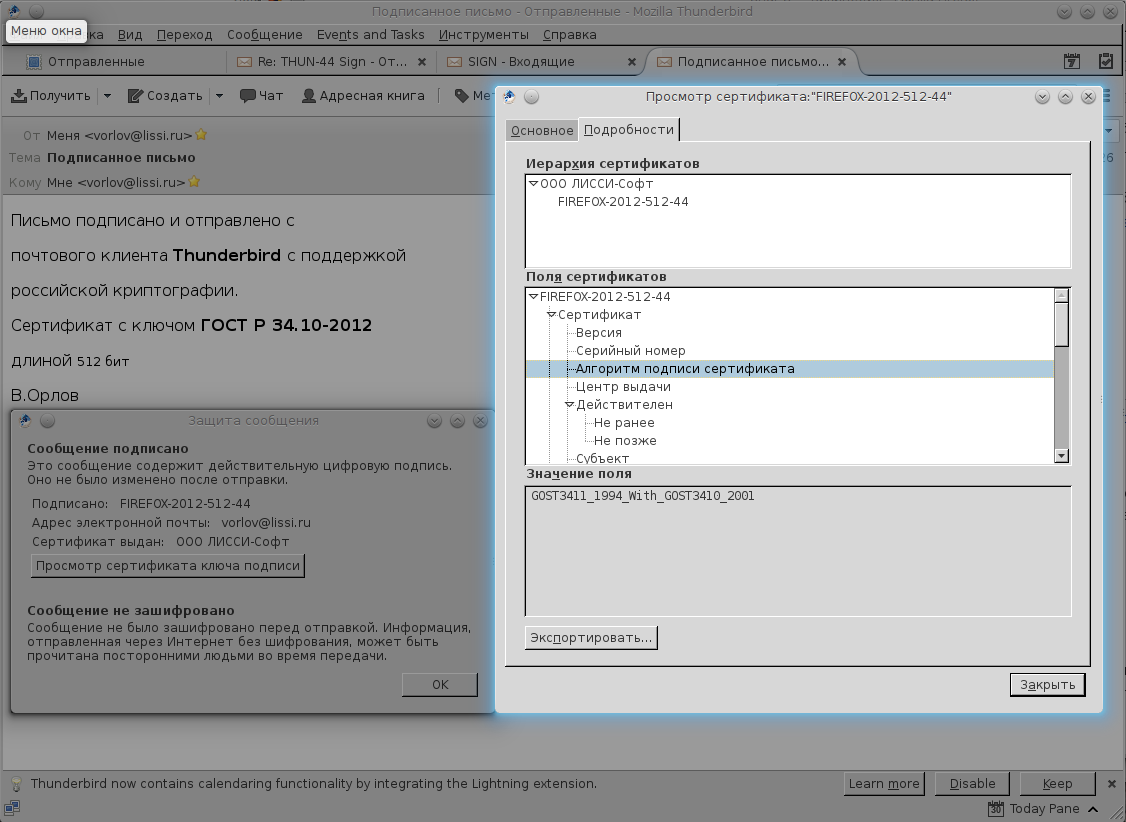Close the SIGN - Входящие tab

(632, 62)
